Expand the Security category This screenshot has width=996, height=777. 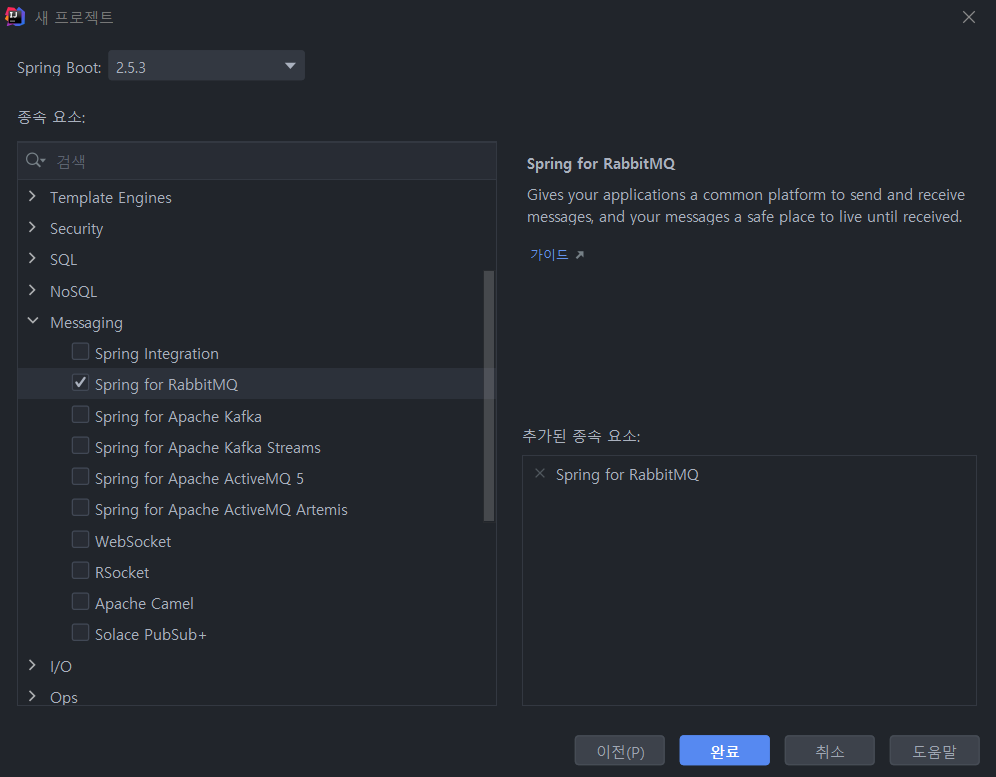32,227
